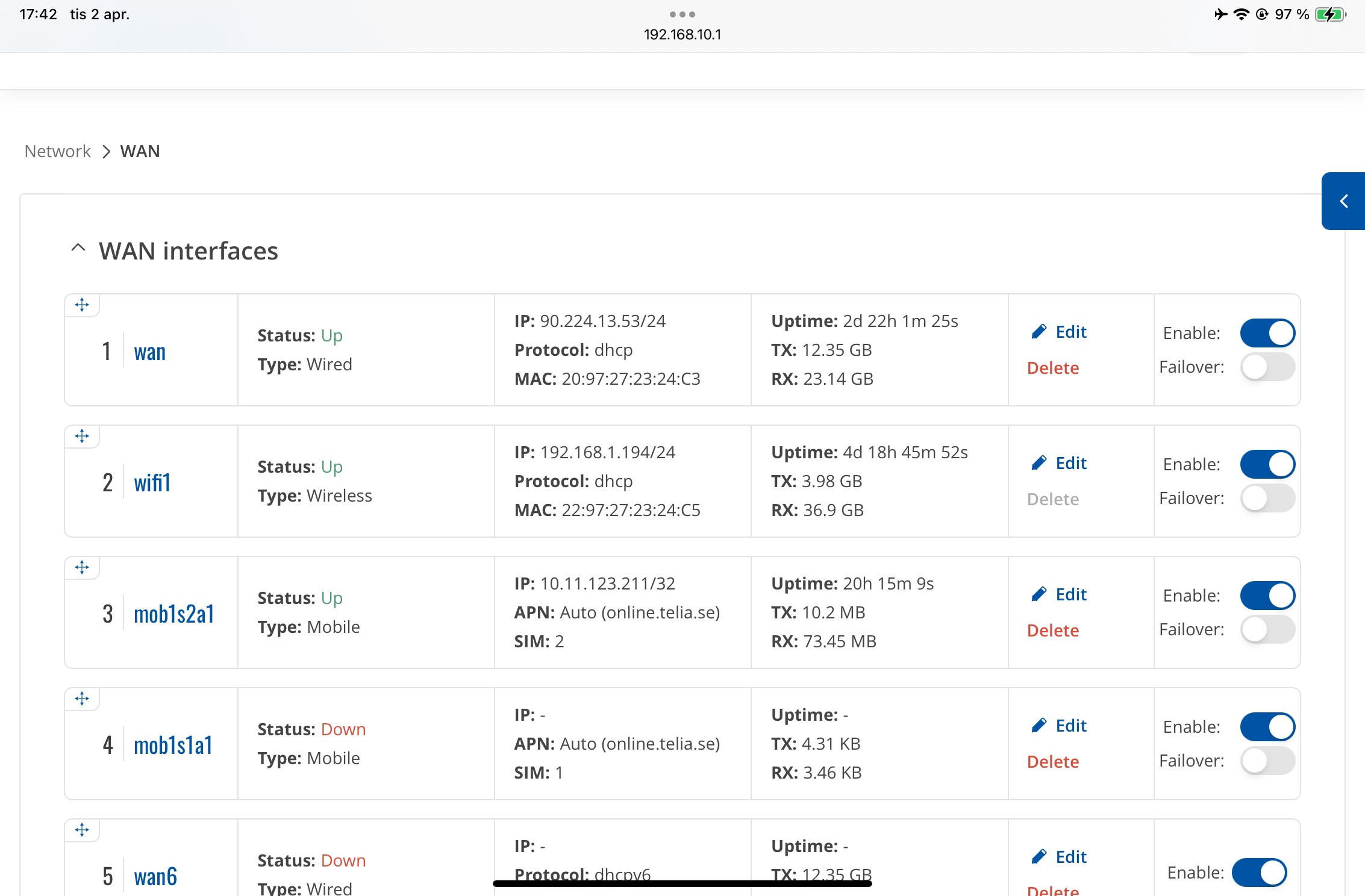Toggle Enable switch for mob1s1a1
Viewport: 1365px width, 896px height.
coord(1267,727)
